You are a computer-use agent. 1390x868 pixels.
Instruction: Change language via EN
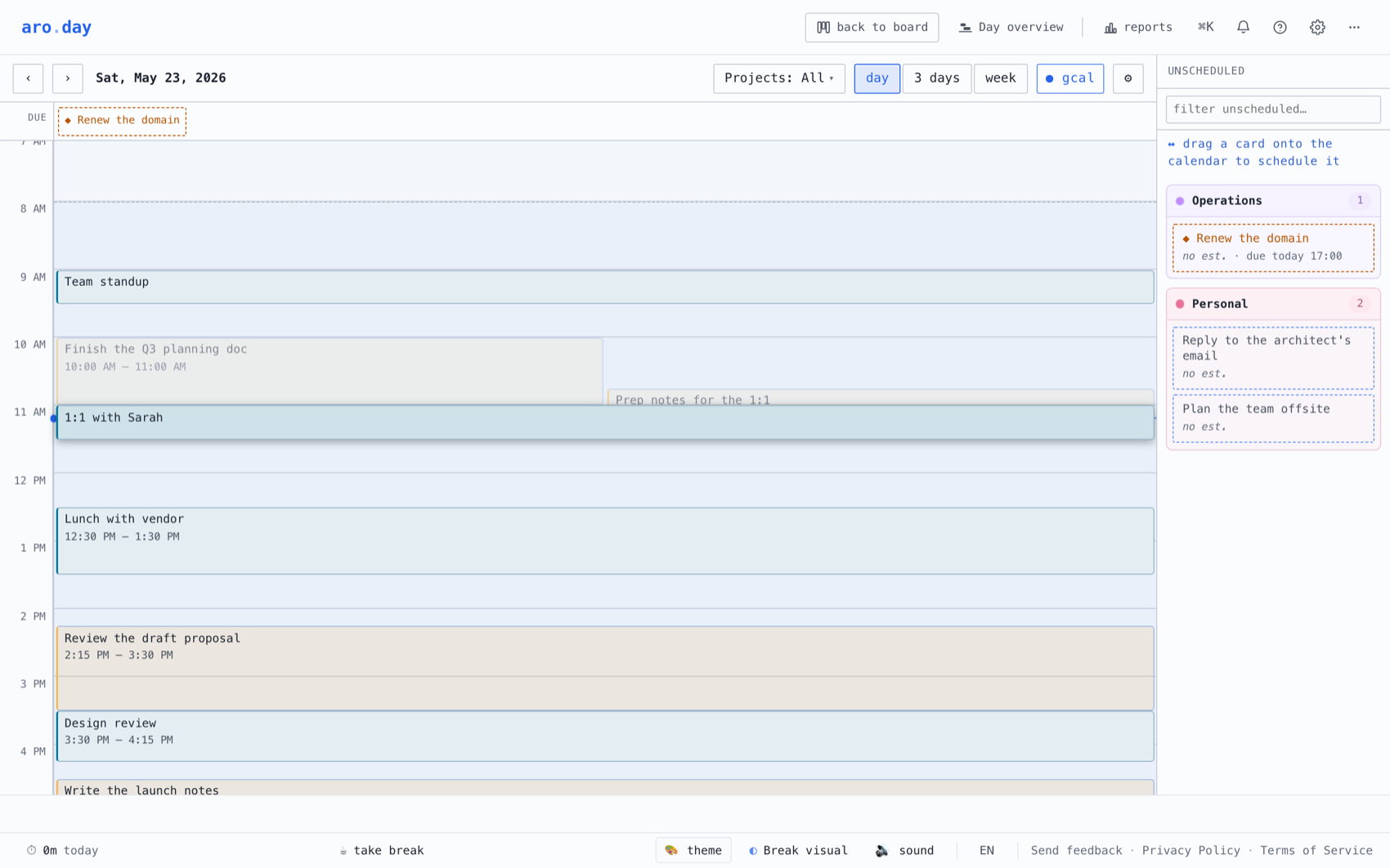click(x=987, y=851)
